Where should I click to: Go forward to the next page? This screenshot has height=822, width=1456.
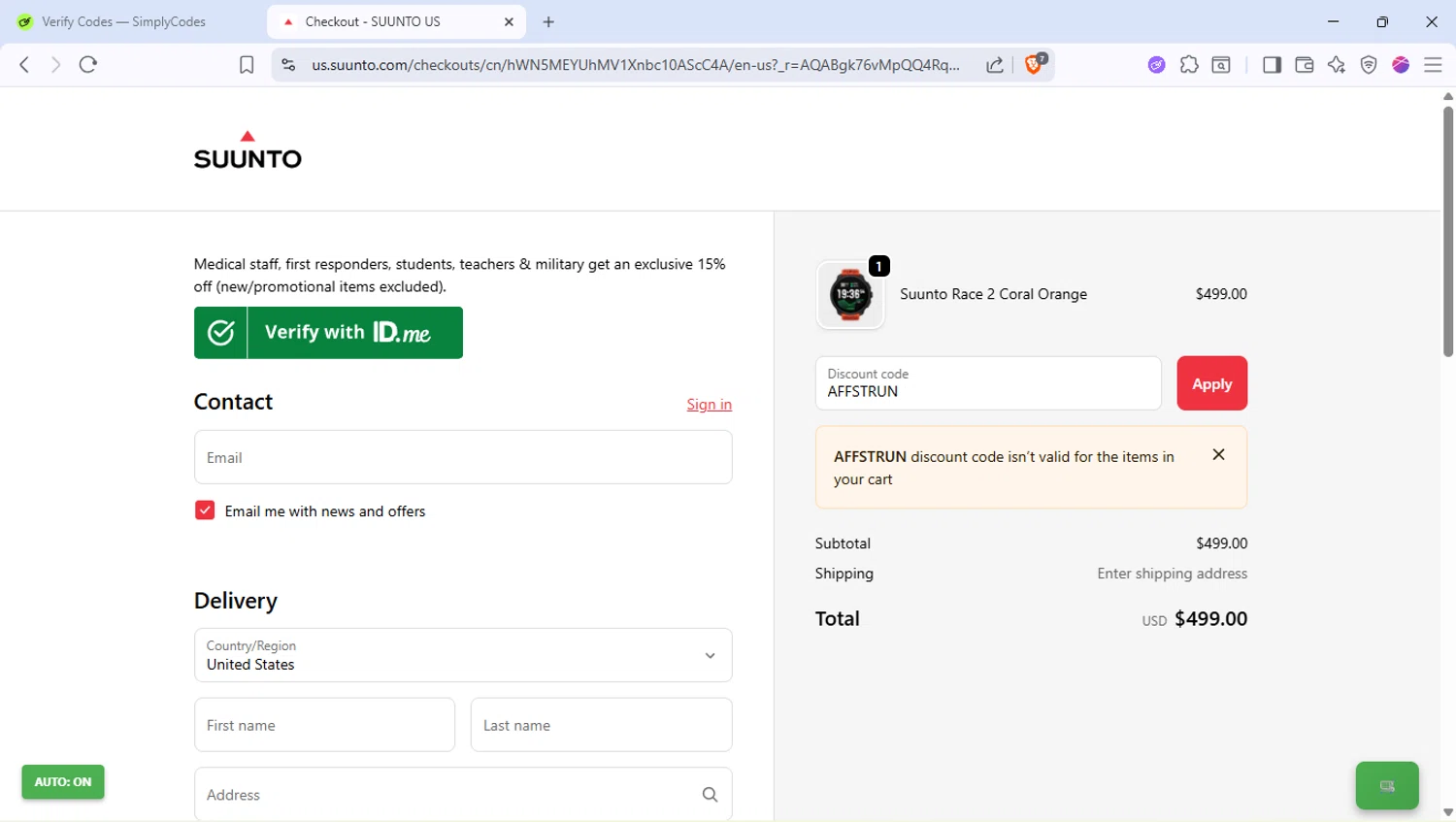[x=55, y=65]
